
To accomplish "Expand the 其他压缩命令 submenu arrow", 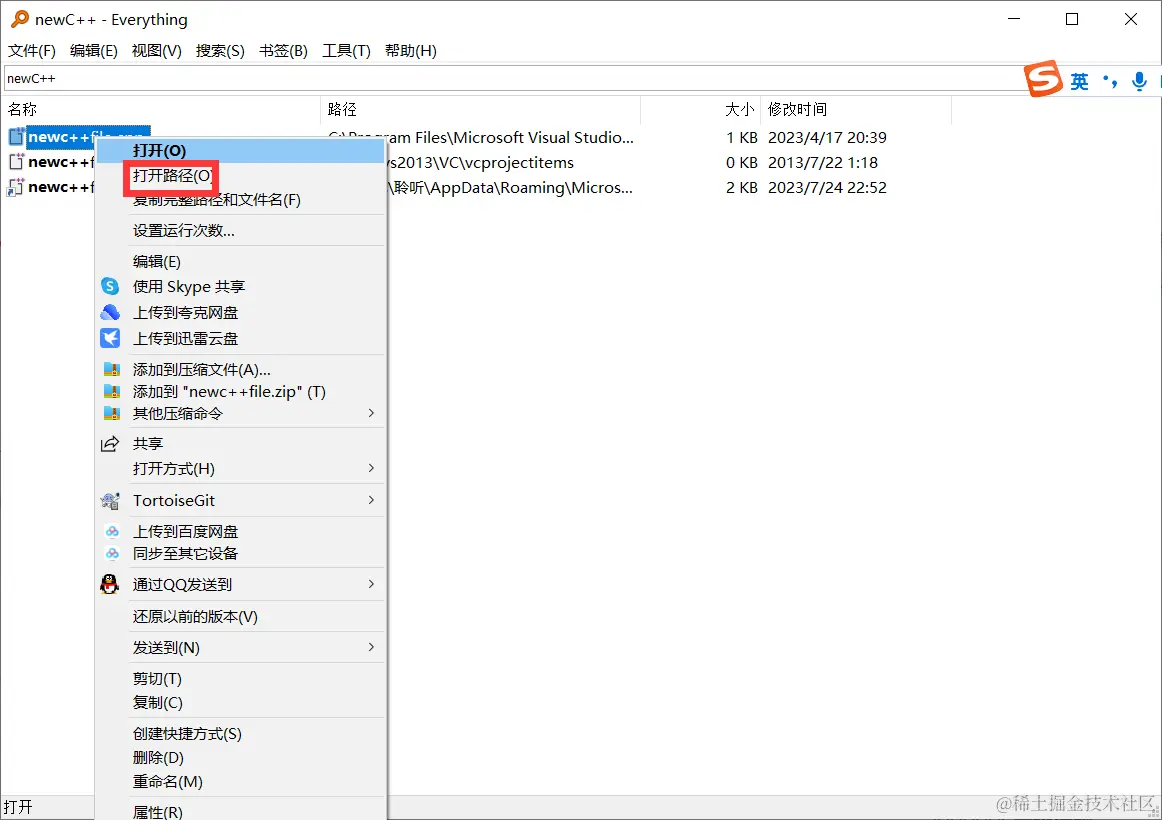I will coord(371,413).
